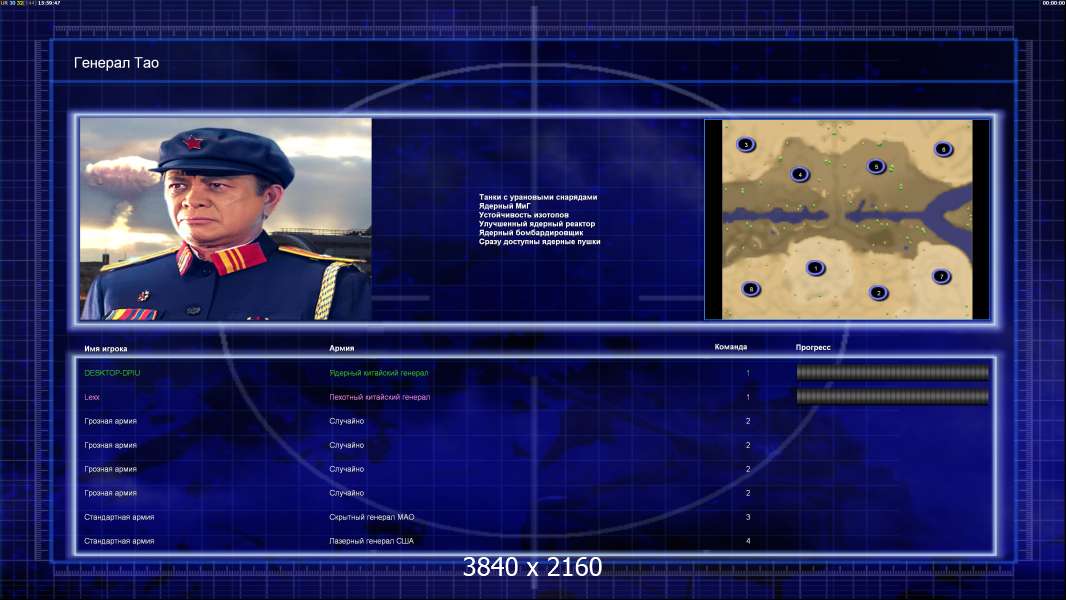Select start position 4 on the map
Viewport: 1066px width, 600px height.
tap(800, 175)
